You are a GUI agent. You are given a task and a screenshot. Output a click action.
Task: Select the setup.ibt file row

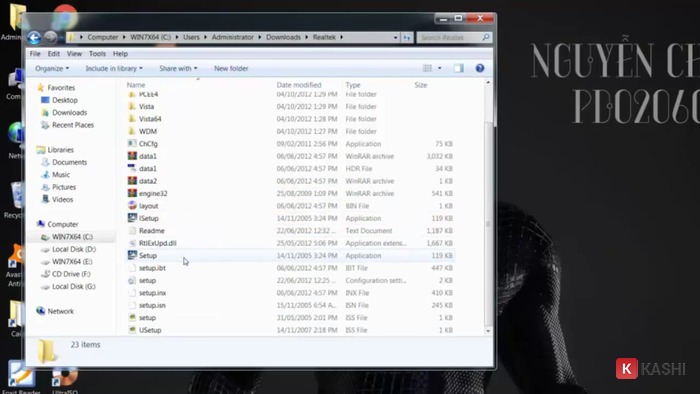[290, 268]
